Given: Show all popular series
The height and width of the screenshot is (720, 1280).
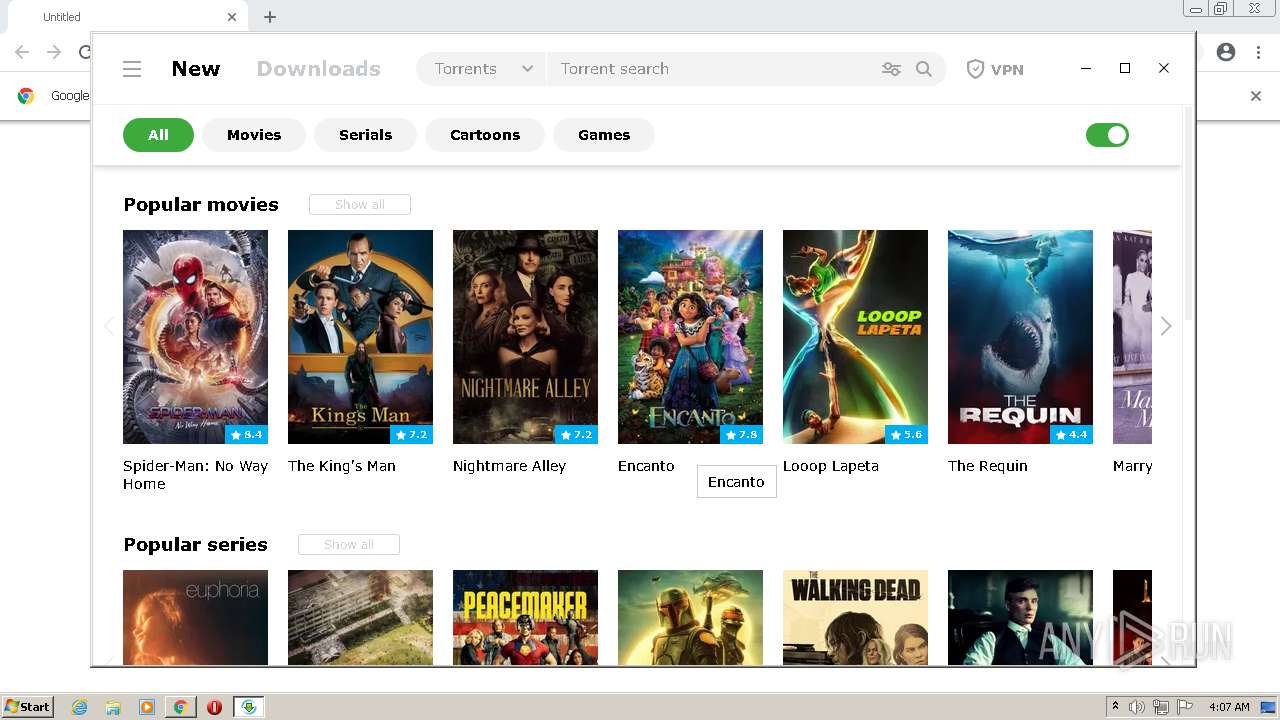Looking at the screenshot, I should (x=349, y=545).
